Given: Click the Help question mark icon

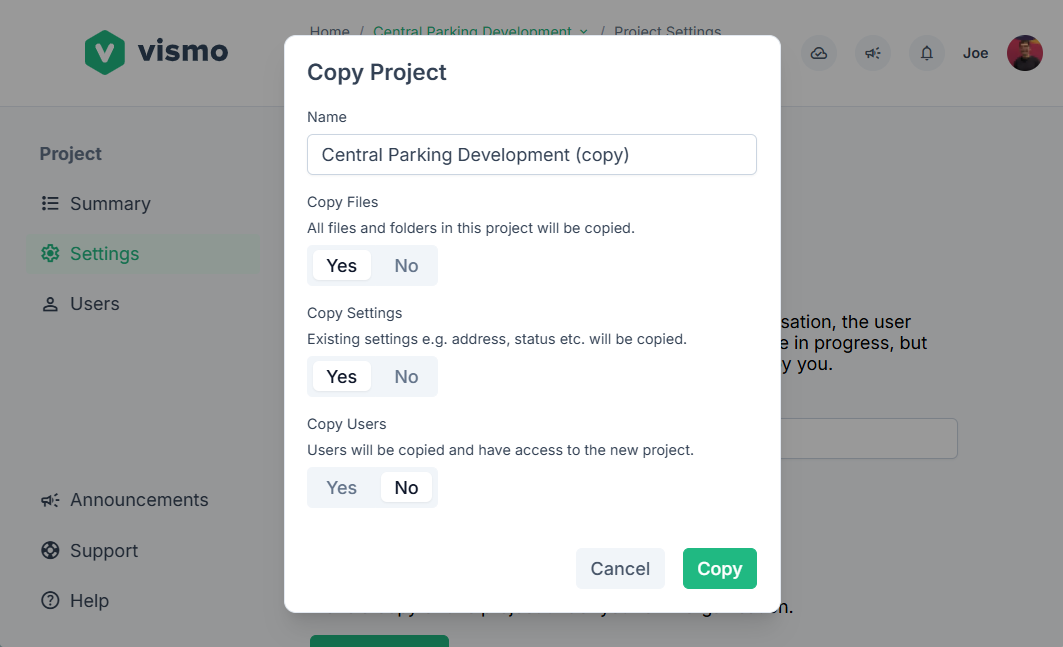Looking at the screenshot, I should (x=50, y=601).
